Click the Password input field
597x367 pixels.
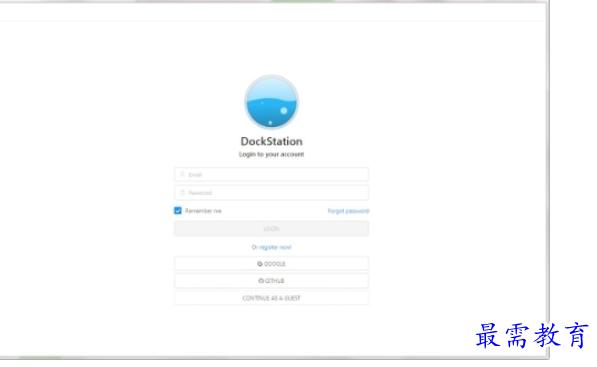coord(271,193)
